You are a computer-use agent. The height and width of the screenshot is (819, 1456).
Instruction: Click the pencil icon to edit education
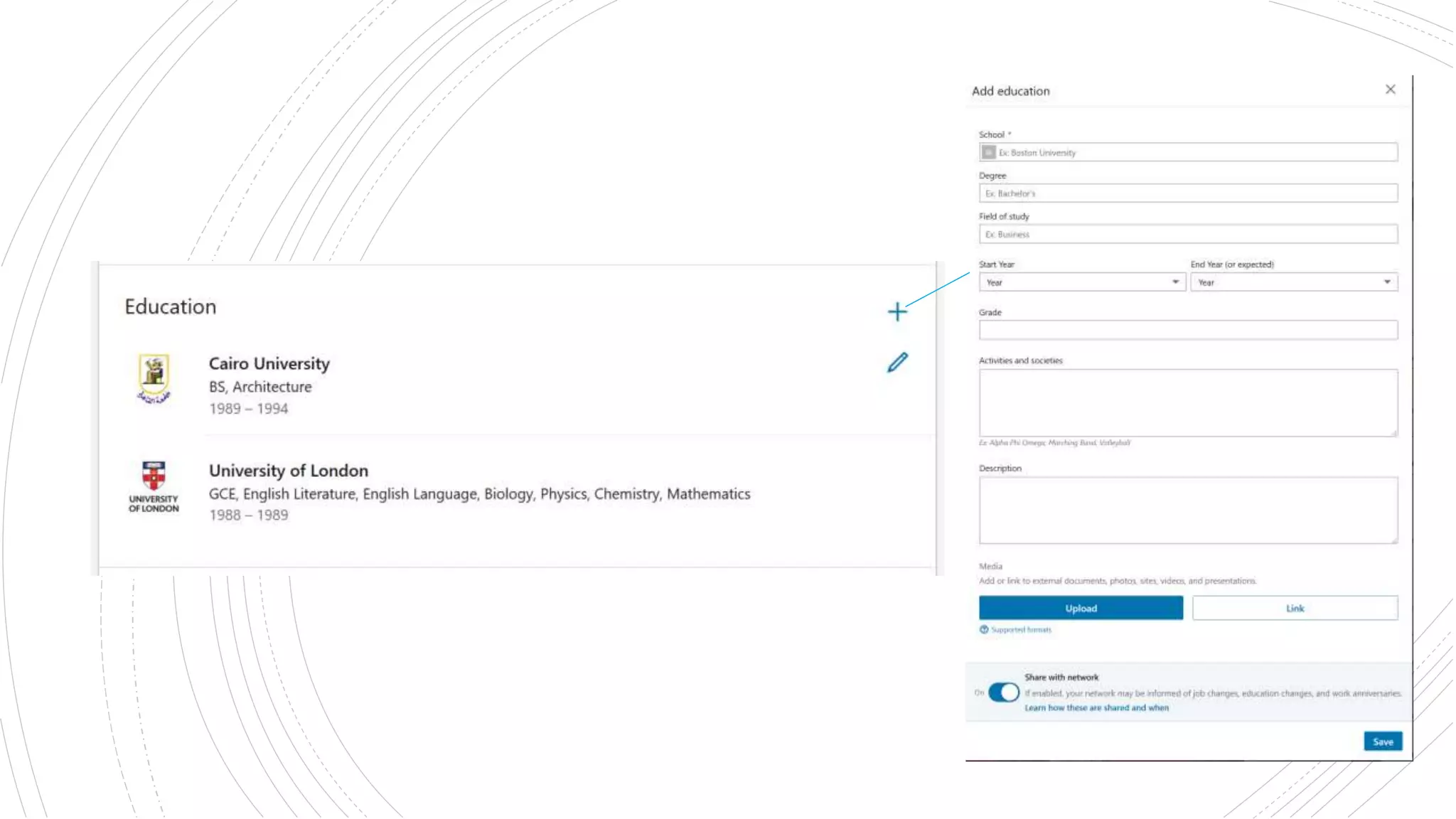coord(897,363)
